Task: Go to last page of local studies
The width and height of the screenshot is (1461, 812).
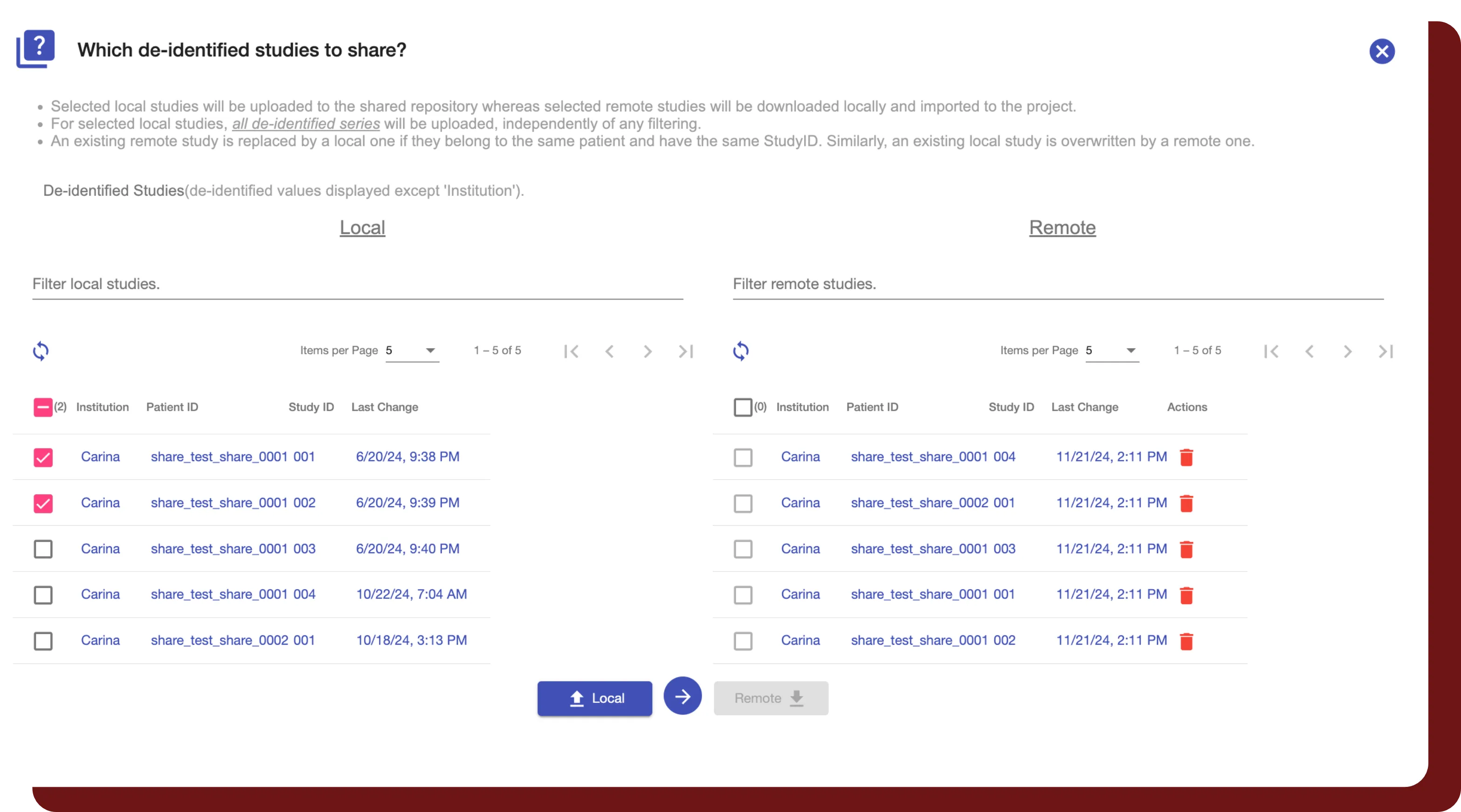Action: (686, 351)
